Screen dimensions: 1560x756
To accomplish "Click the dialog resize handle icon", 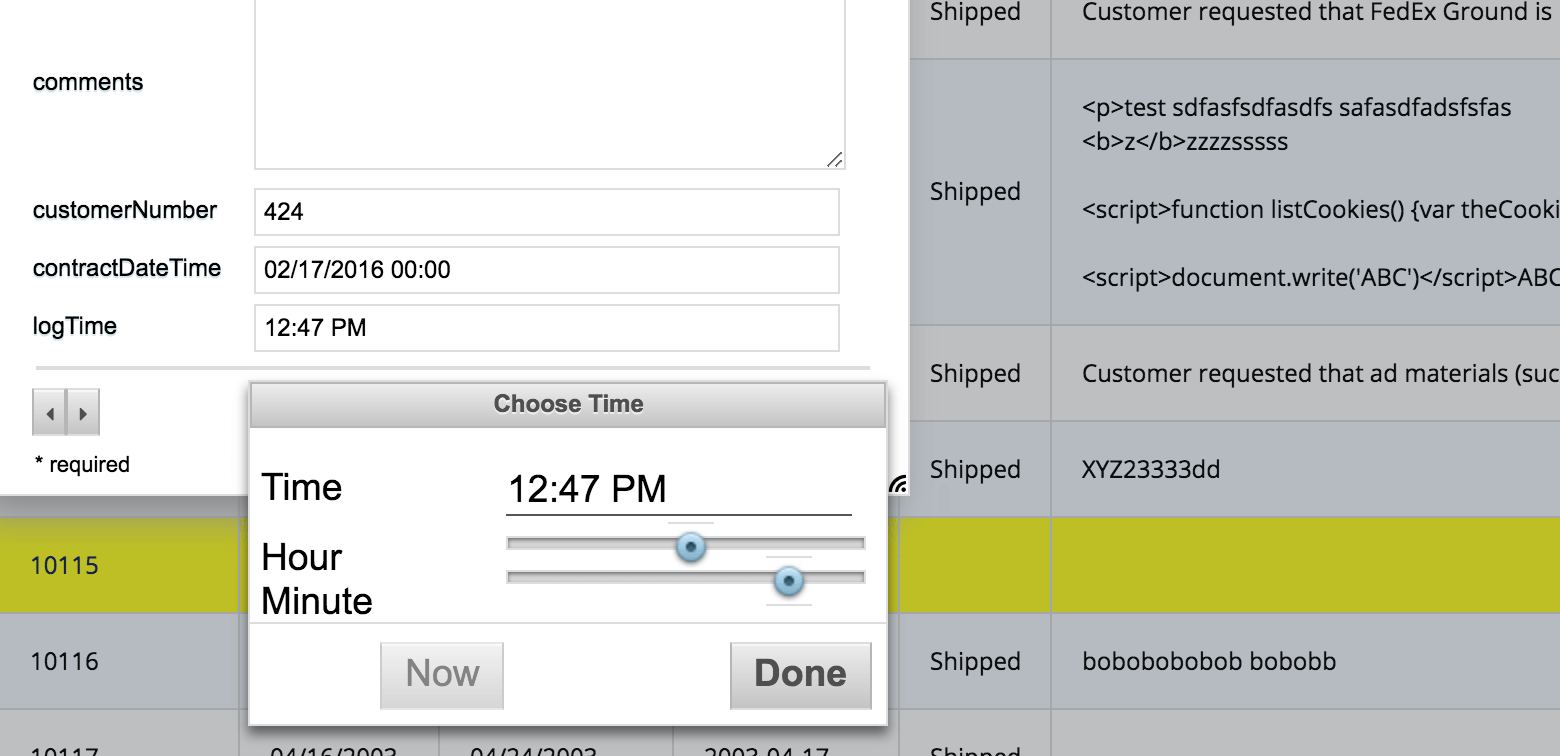I will (899, 485).
